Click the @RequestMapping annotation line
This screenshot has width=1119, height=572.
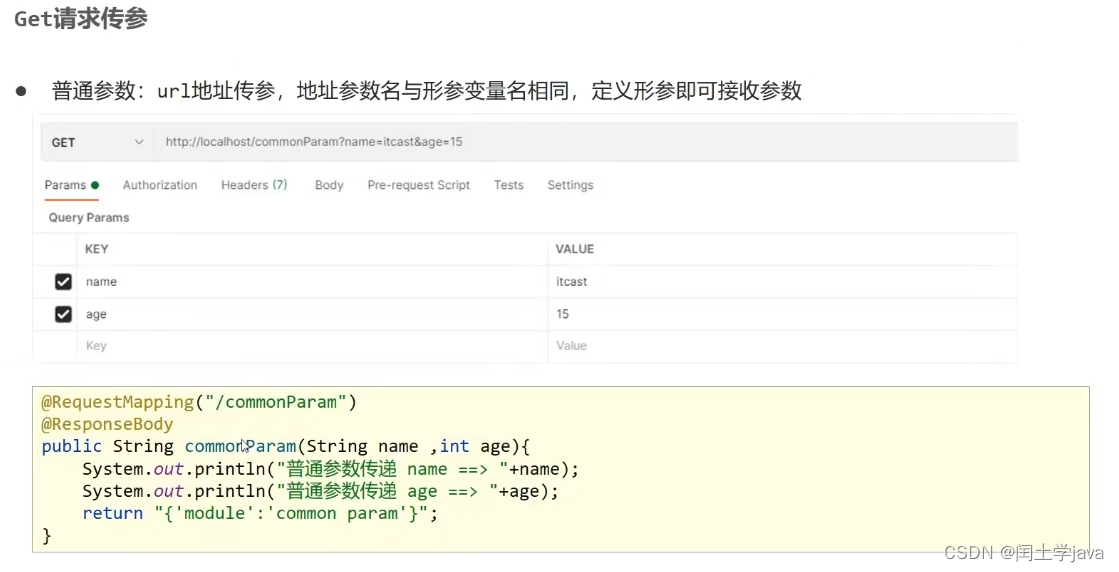(199, 402)
